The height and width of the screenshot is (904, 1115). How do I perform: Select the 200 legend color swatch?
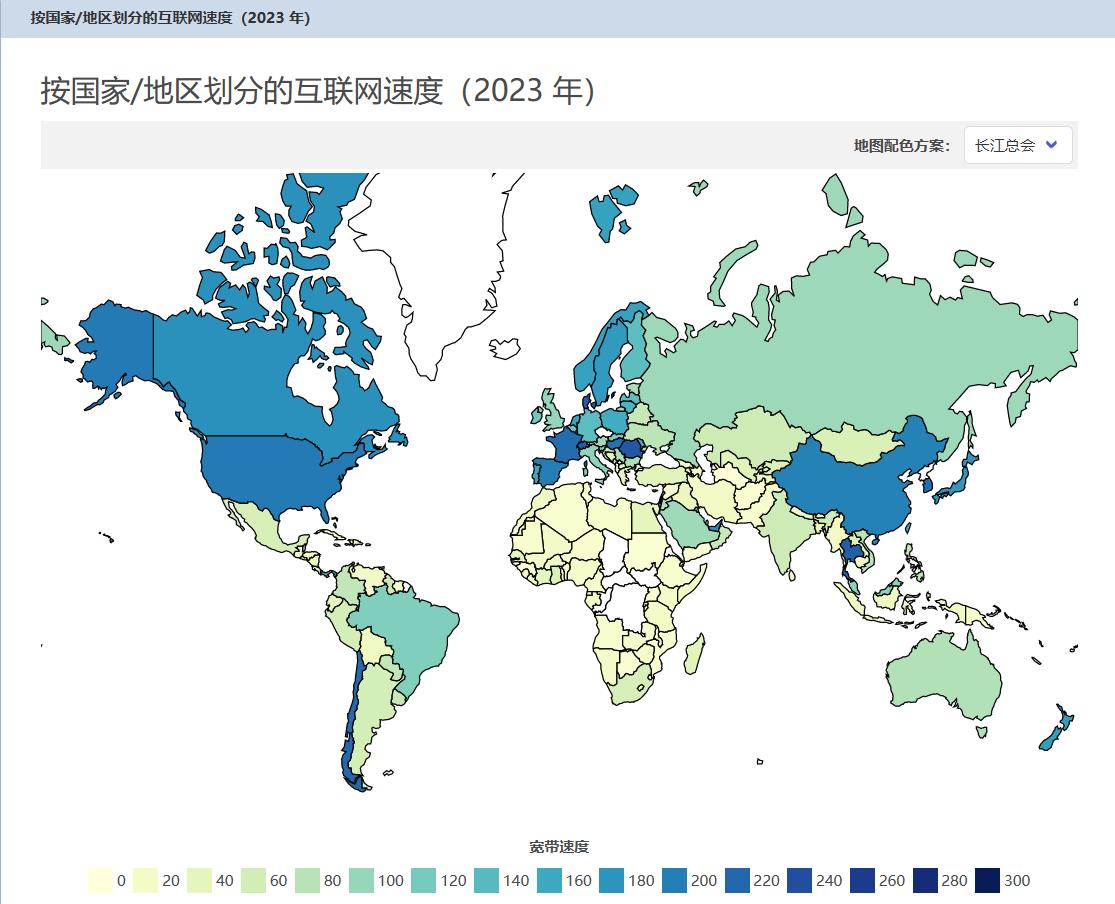[x=676, y=881]
